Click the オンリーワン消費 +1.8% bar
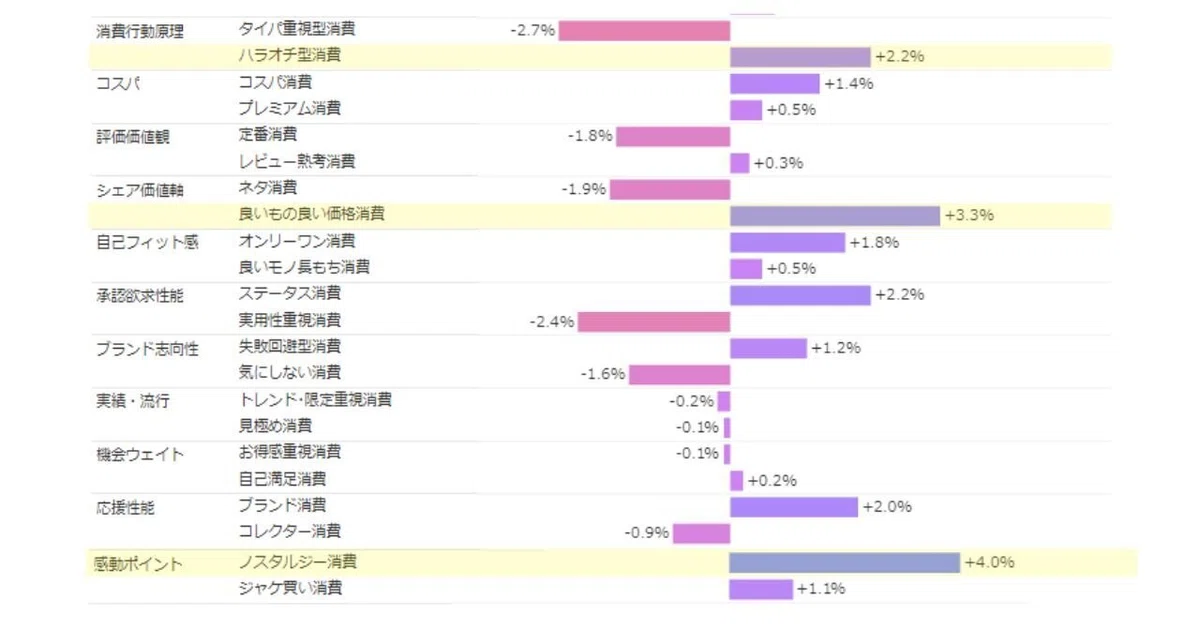The width and height of the screenshot is (1200, 628). click(788, 242)
